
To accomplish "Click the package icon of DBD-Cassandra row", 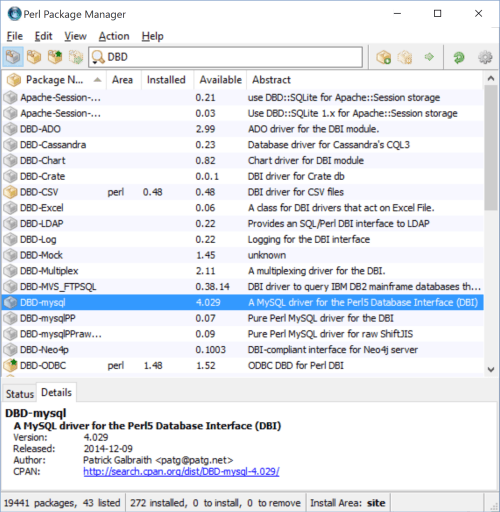I will pos(10,145).
